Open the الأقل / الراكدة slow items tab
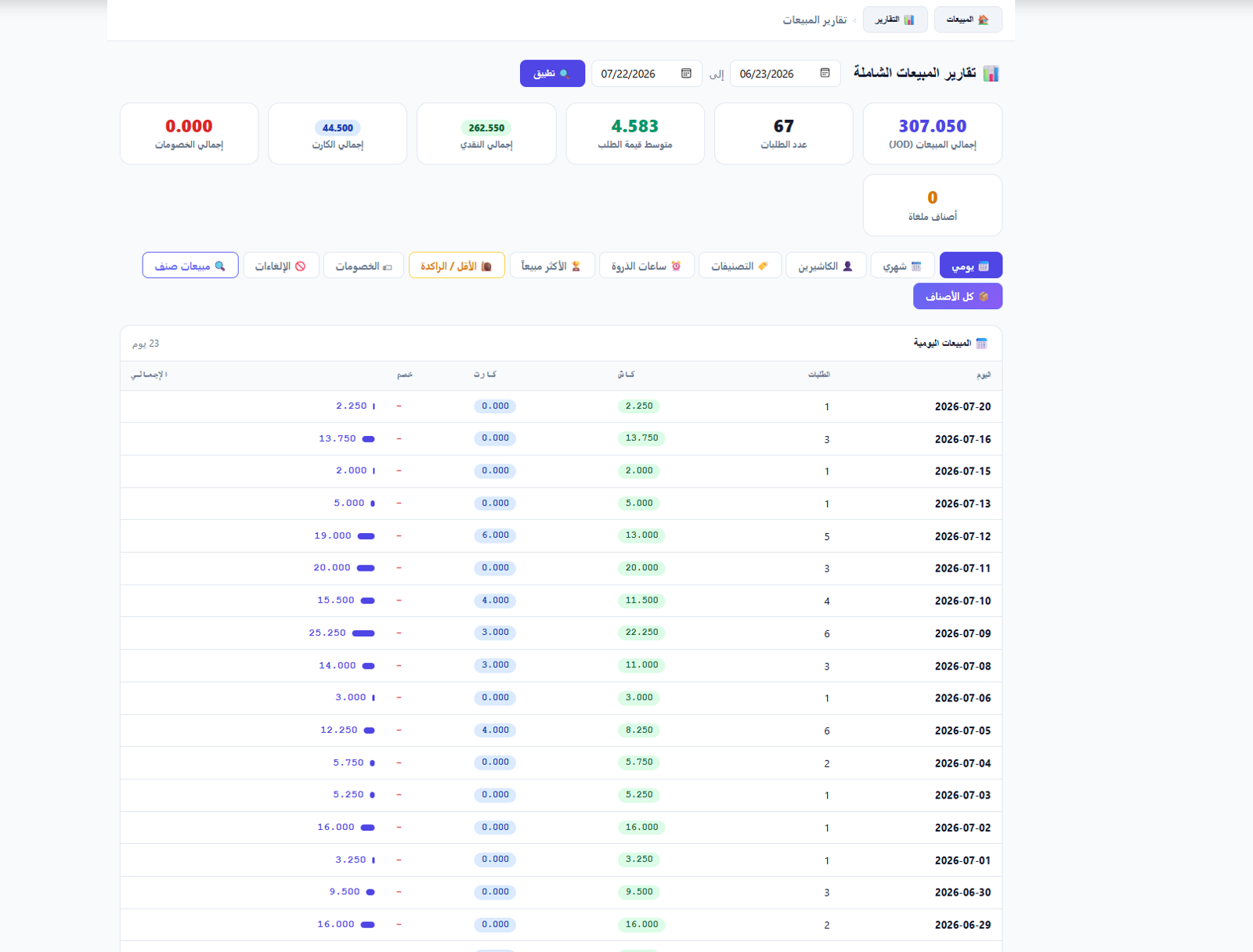 [x=457, y=266]
